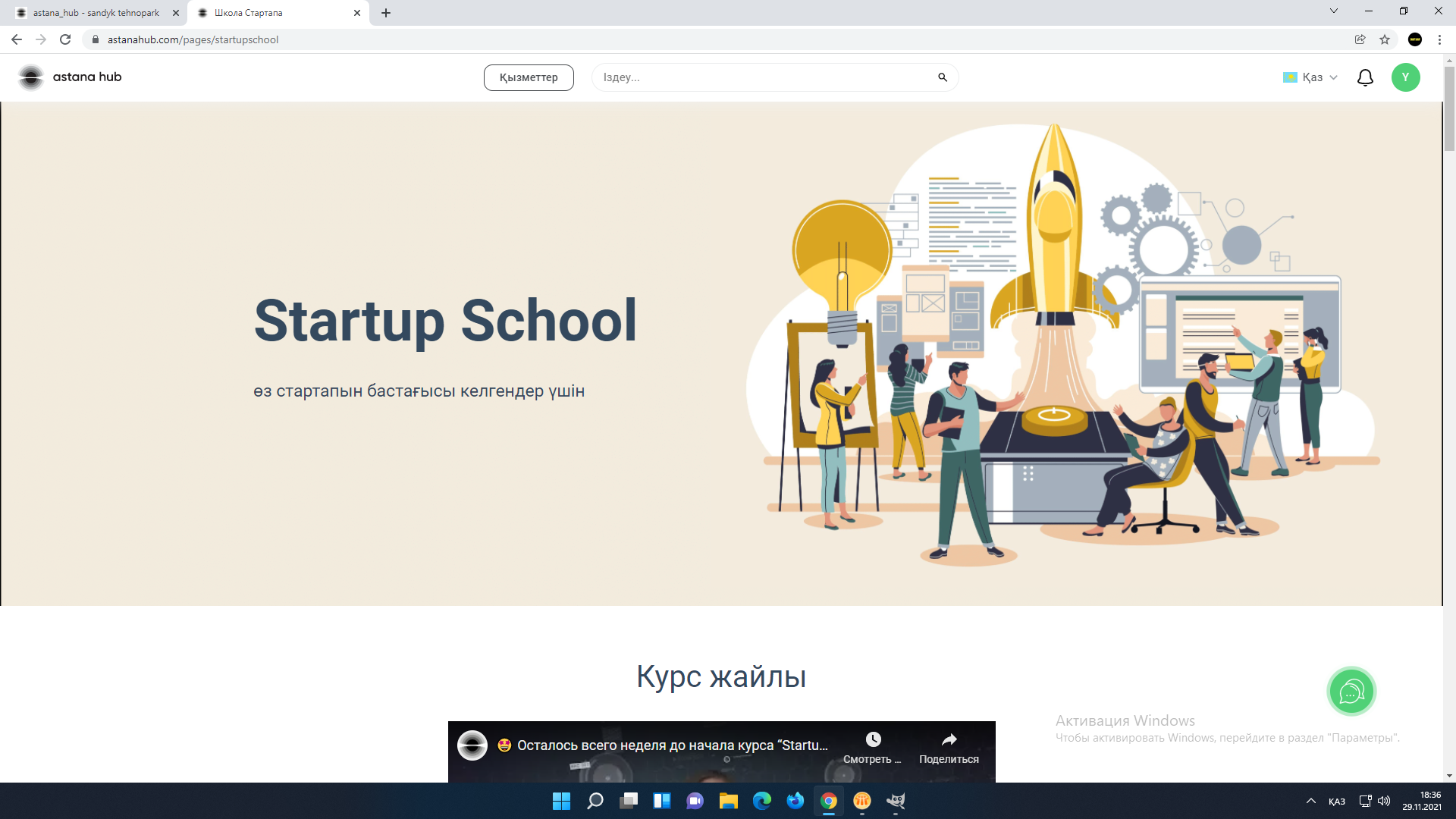This screenshot has width=1456, height=819.
Task: Open the video title link
Action: click(673, 745)
